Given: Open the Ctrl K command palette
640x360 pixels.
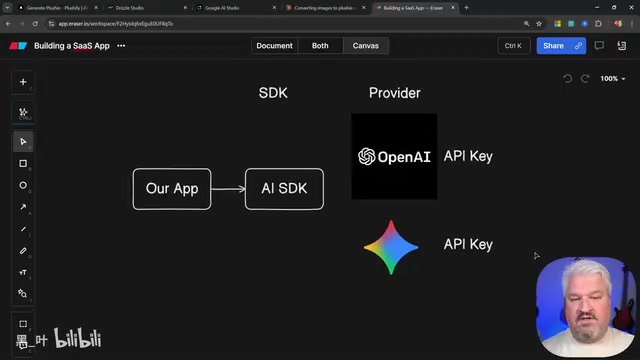Looking at the screenshot, I should coord(513,46).
